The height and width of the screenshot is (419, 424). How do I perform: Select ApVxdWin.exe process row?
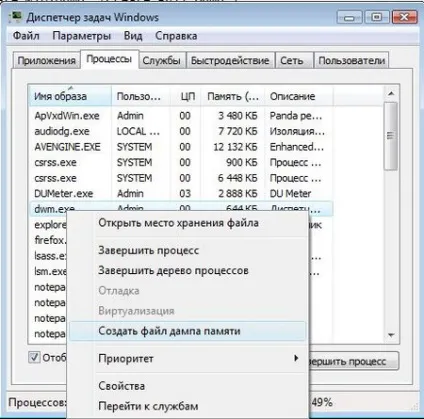pos(180,116)
